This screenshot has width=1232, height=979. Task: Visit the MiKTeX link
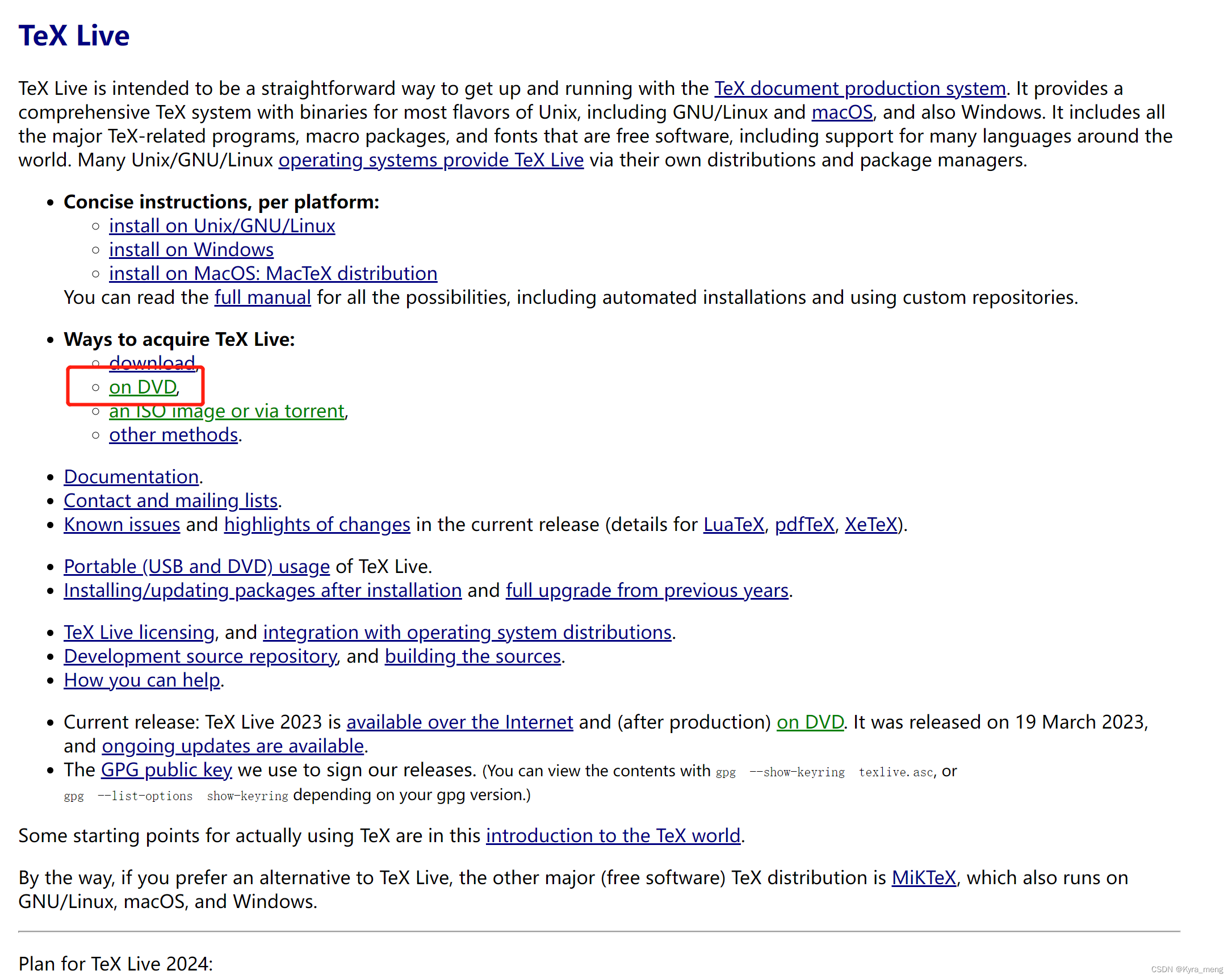[x=923, y=878]
